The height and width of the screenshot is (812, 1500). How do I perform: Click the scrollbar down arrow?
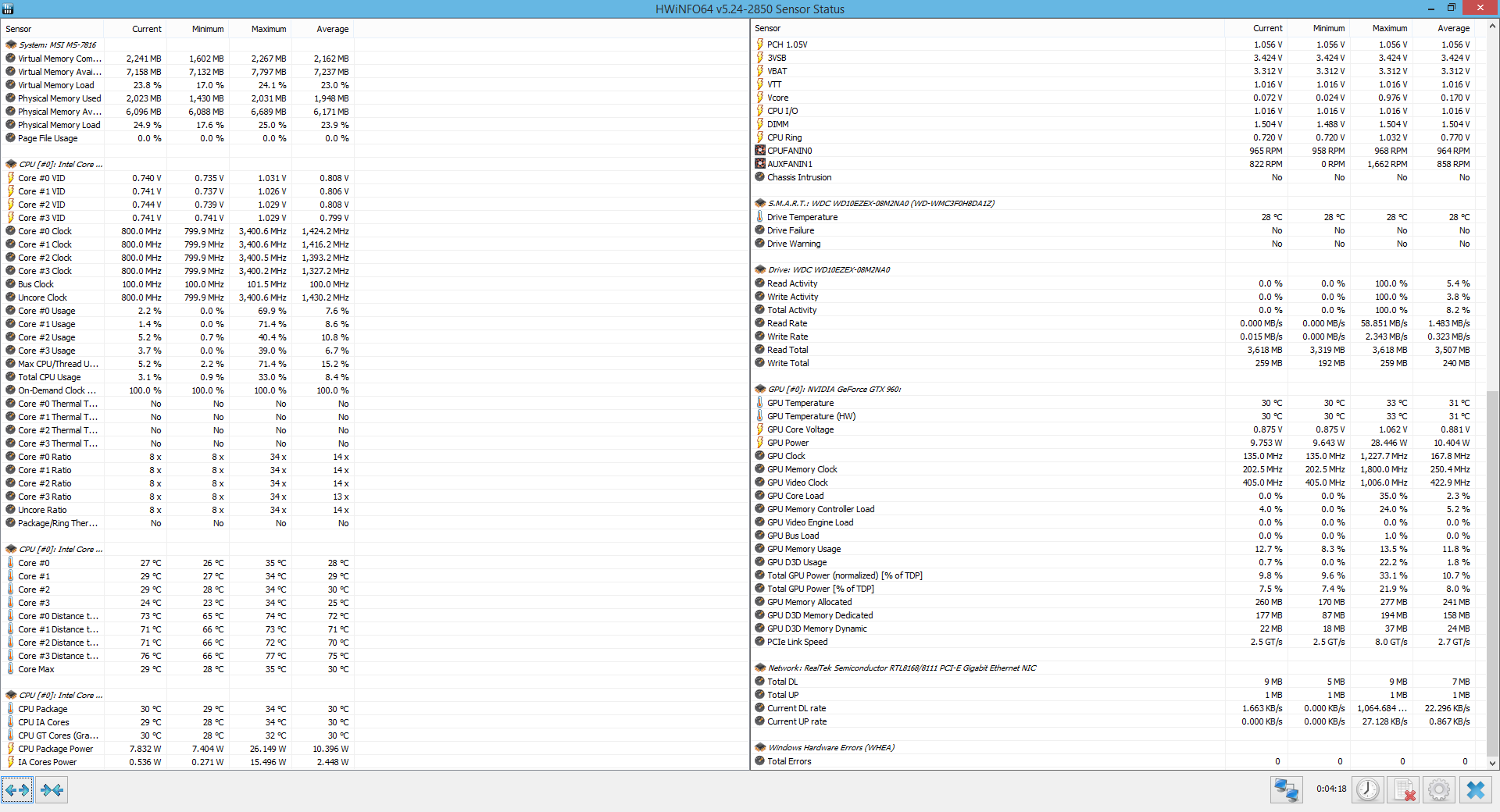(1492, 764)
